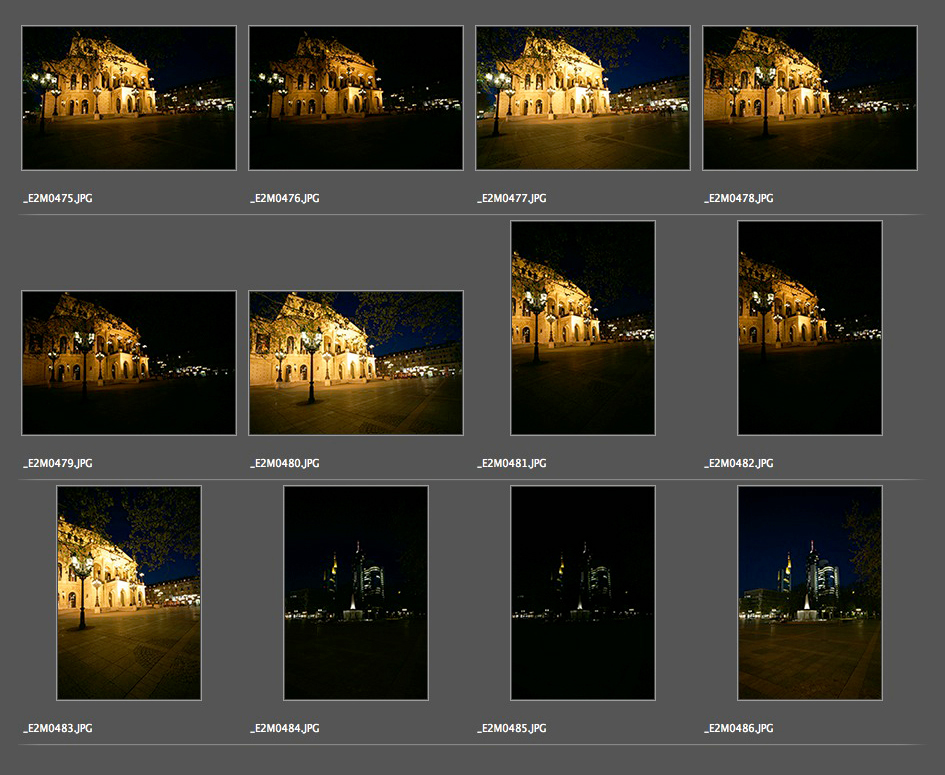The height and width of the screenshot is (775, 945).
Task: Click the filename label _E2M0486.JPG
Action: (739, 729)
